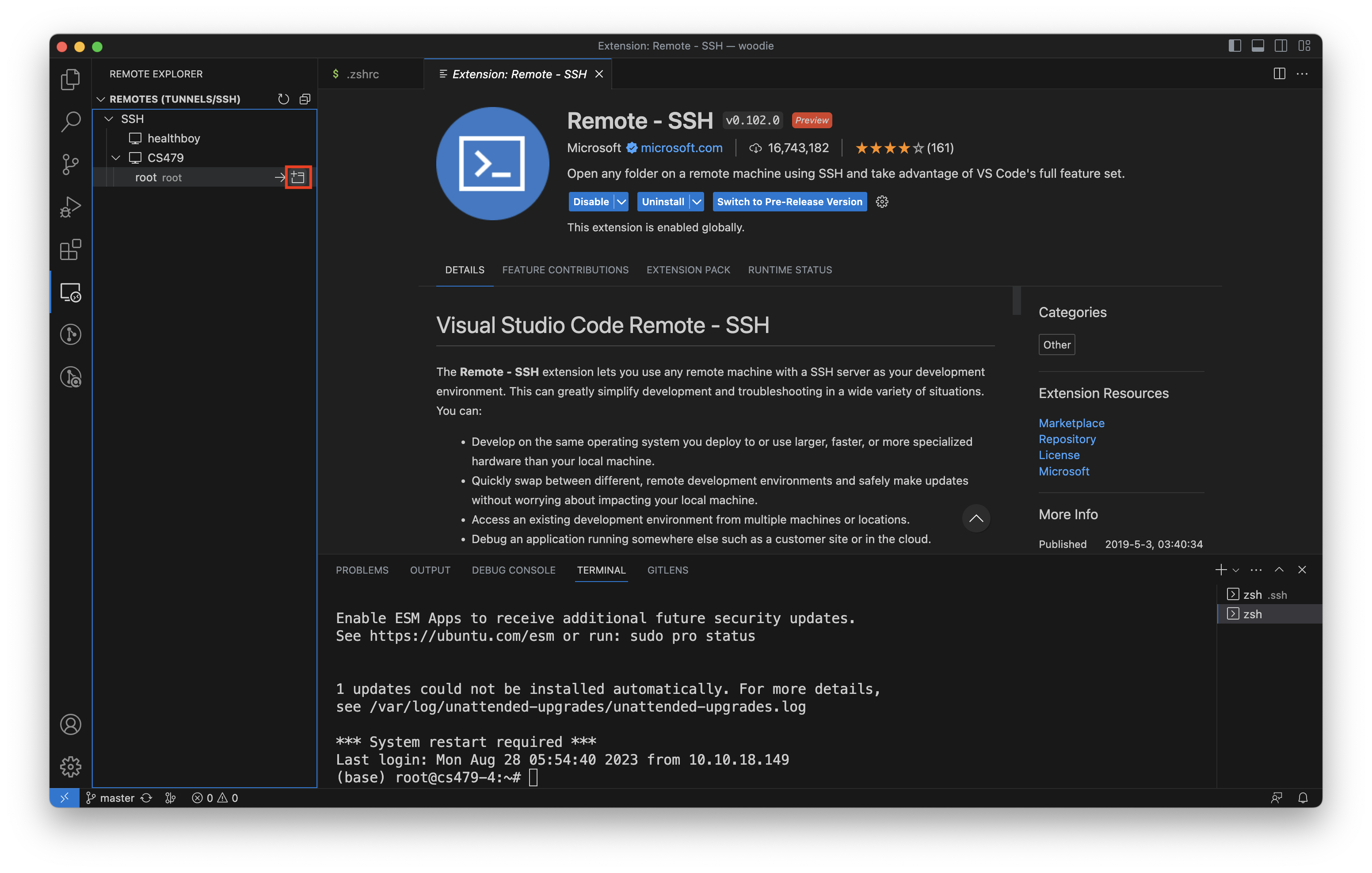Refresh the remotes list
Viewport: 1372px width, 873px height.
point(283,99)
